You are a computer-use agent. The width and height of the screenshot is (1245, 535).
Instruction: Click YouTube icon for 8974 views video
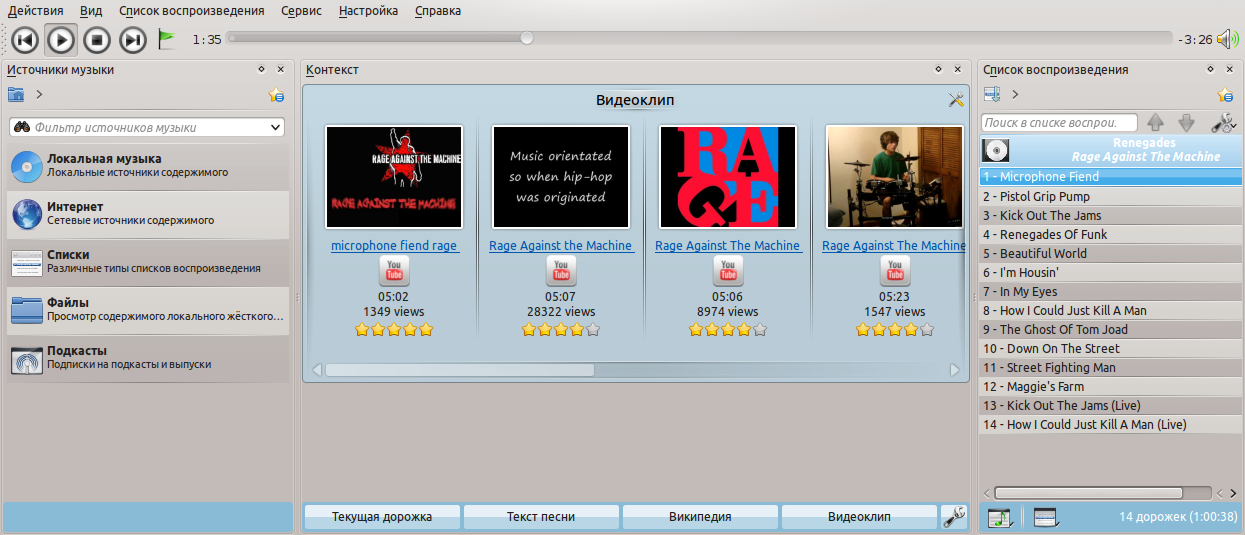tap(728, 271)
